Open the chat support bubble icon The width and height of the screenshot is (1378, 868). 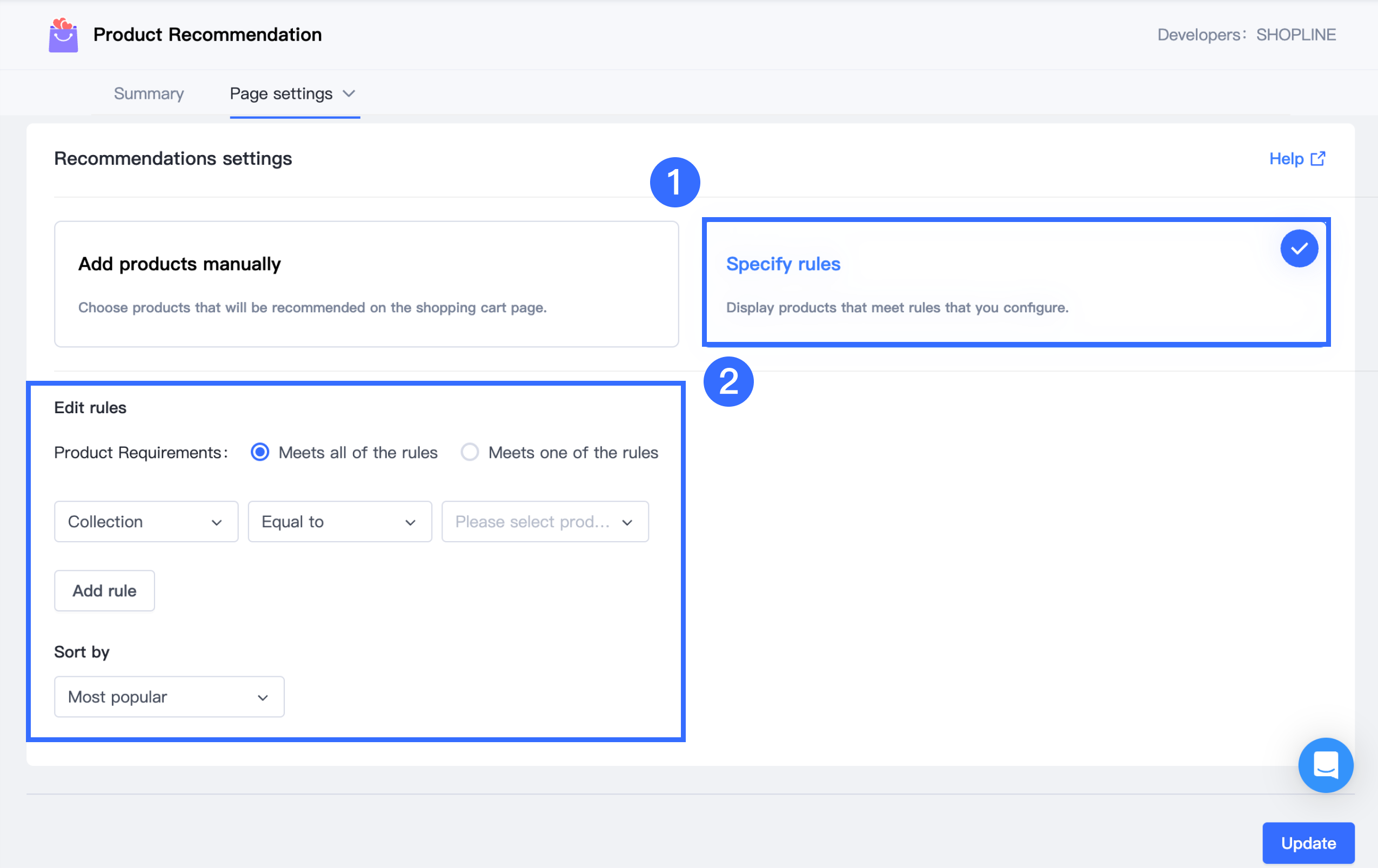click(1326, 764)
